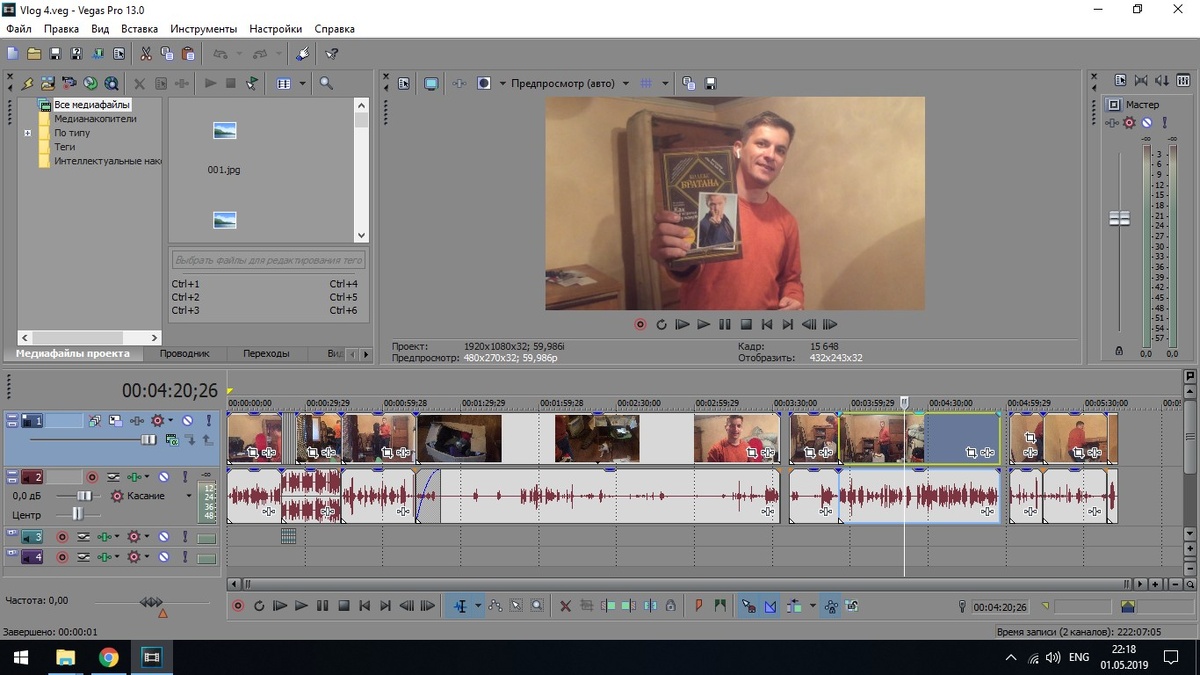Open track 1 automation settings dropdown arrow

click(170, 421)
